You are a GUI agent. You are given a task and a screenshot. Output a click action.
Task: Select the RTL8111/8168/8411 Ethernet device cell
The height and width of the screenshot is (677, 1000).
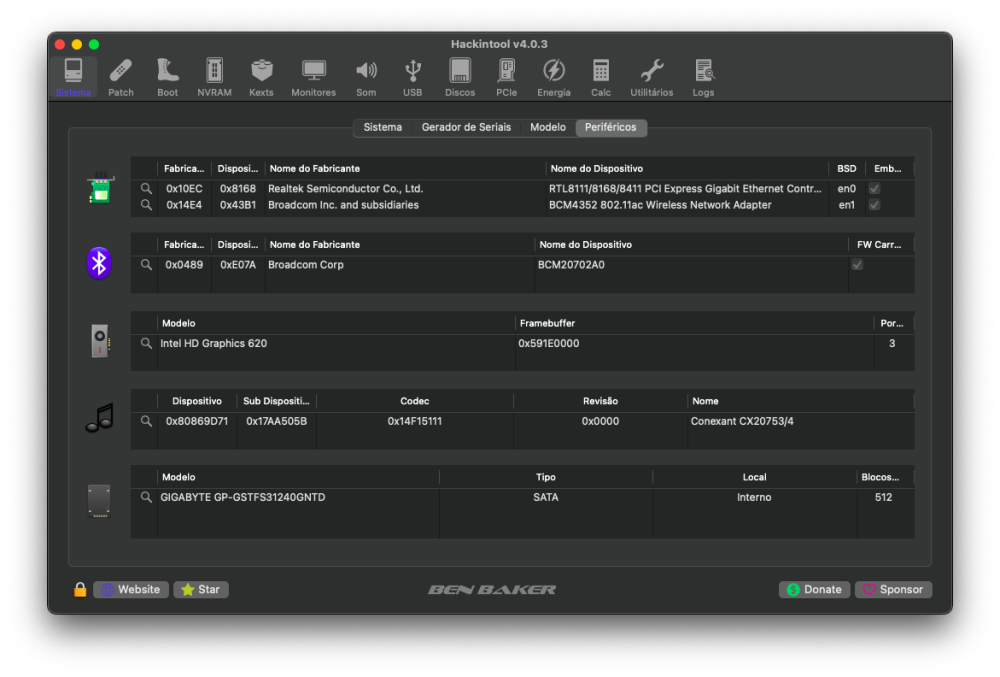point(685,189)
